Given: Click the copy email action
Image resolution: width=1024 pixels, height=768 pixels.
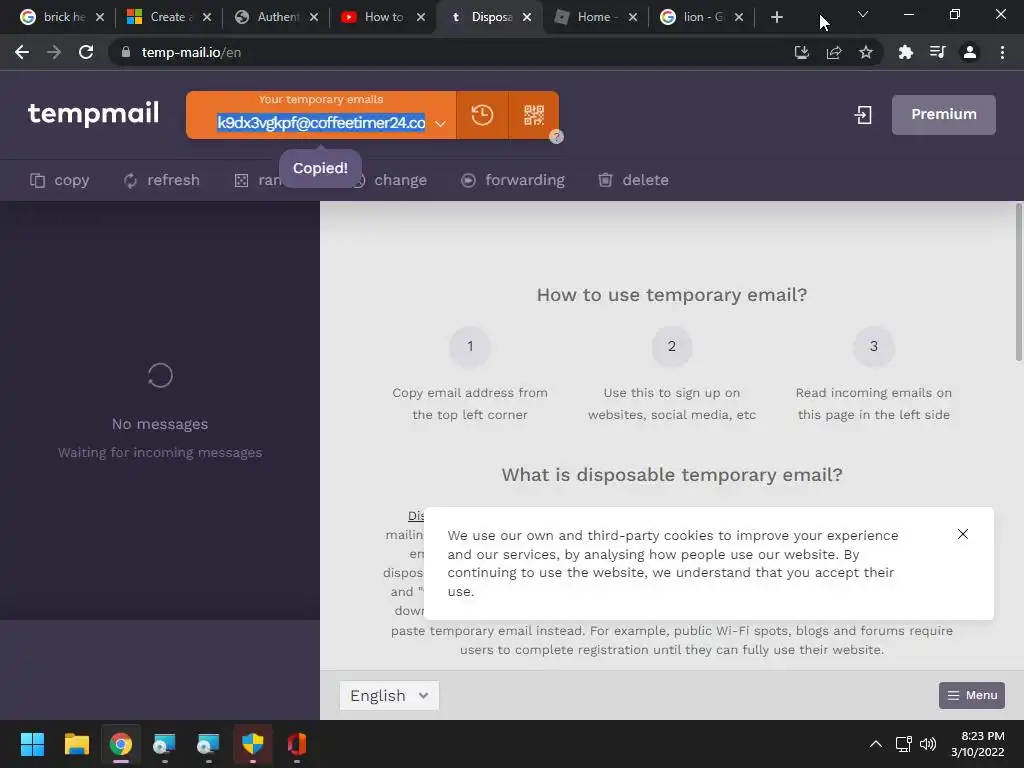Looking at the screenshot, I should 59,180.
